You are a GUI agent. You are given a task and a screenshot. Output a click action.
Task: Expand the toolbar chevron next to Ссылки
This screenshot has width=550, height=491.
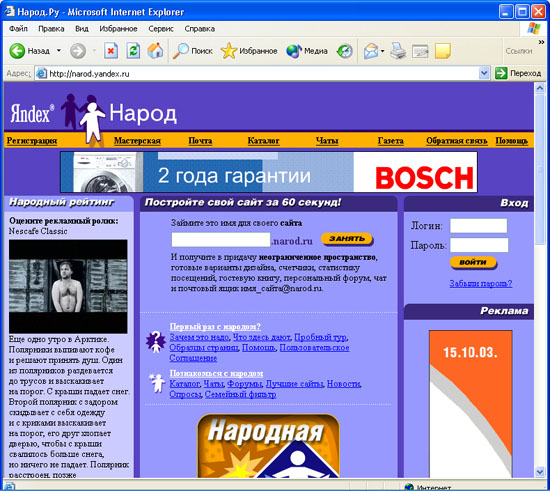[541, 42]
